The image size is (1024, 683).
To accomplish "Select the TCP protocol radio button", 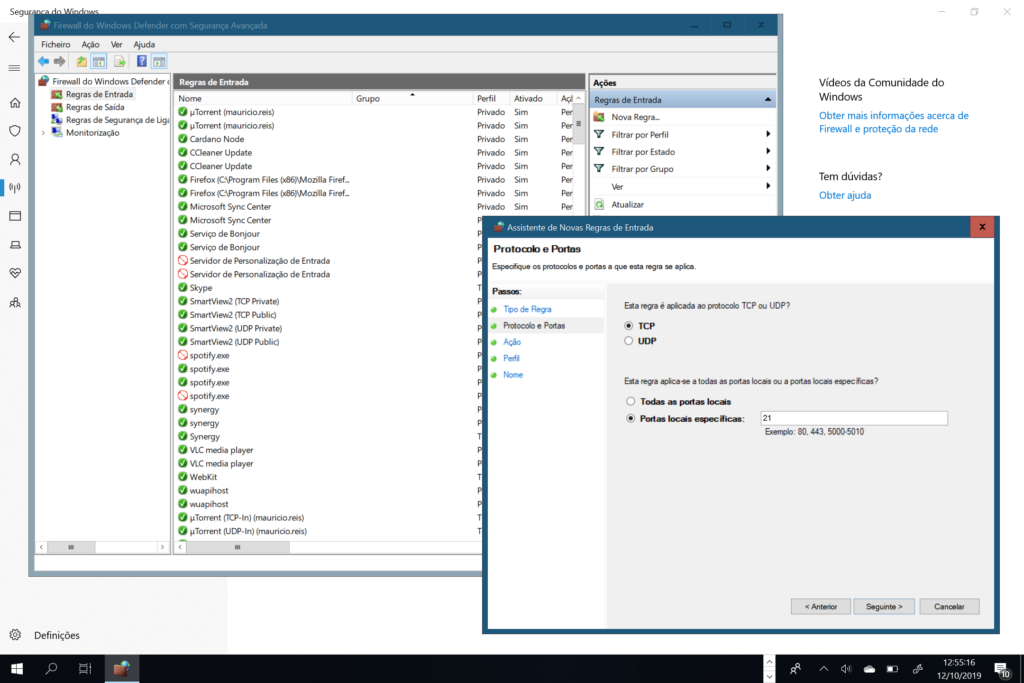I will (x=629, y=326).
